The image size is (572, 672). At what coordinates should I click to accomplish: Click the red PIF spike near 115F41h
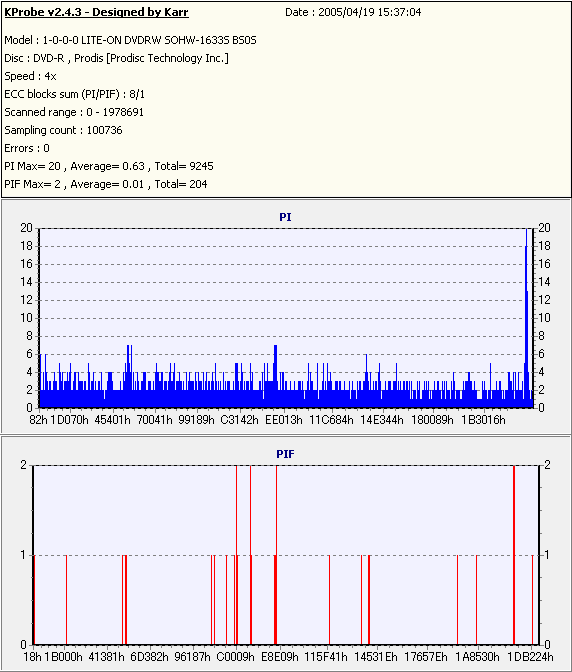(x=329, y=600)
